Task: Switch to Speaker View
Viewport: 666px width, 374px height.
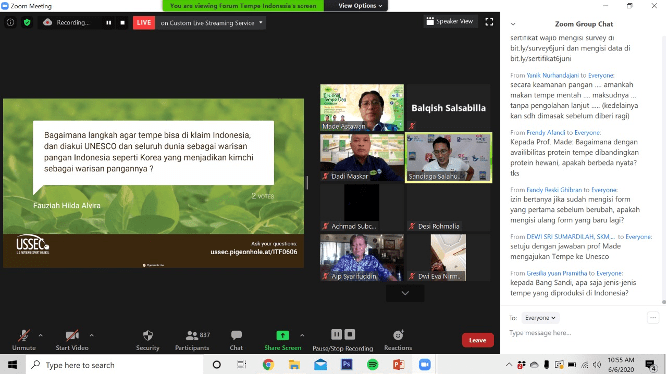Action: 450,21
